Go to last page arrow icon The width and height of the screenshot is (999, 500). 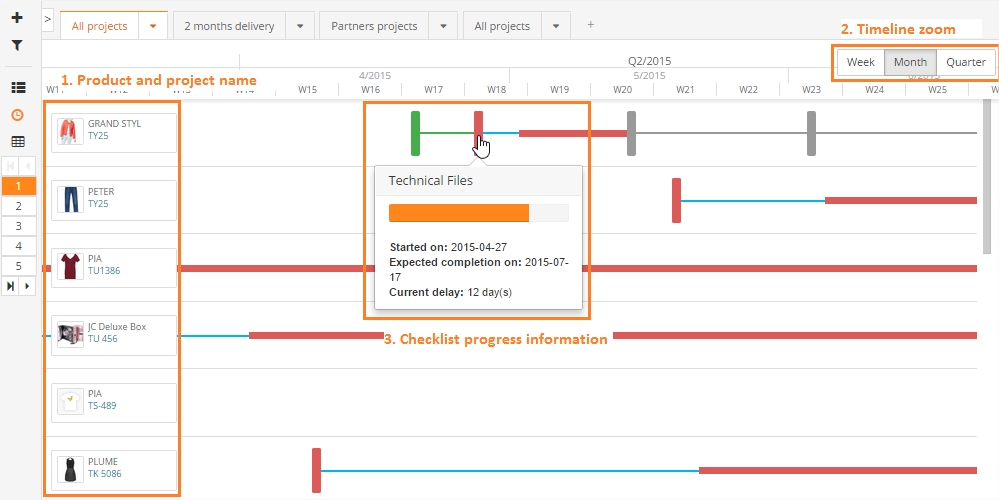pos(10,286)
